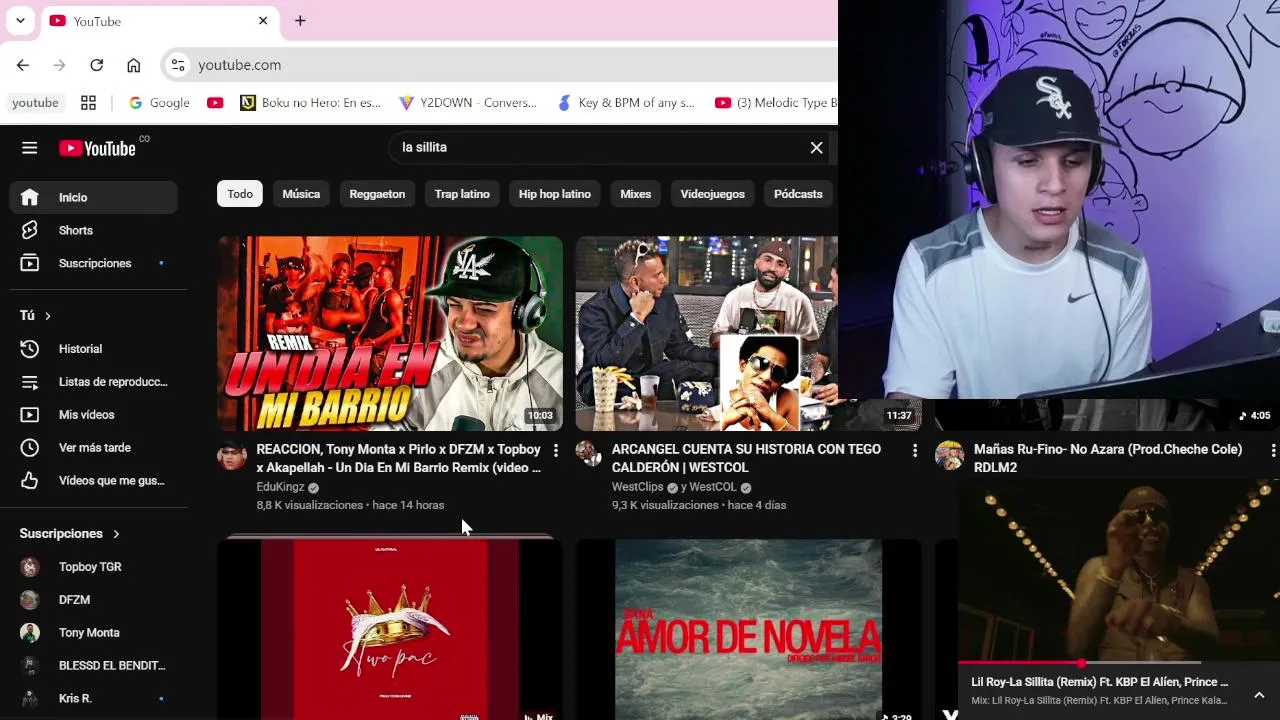
Task: Open Tony Monta channel
Action: (93, 632)
